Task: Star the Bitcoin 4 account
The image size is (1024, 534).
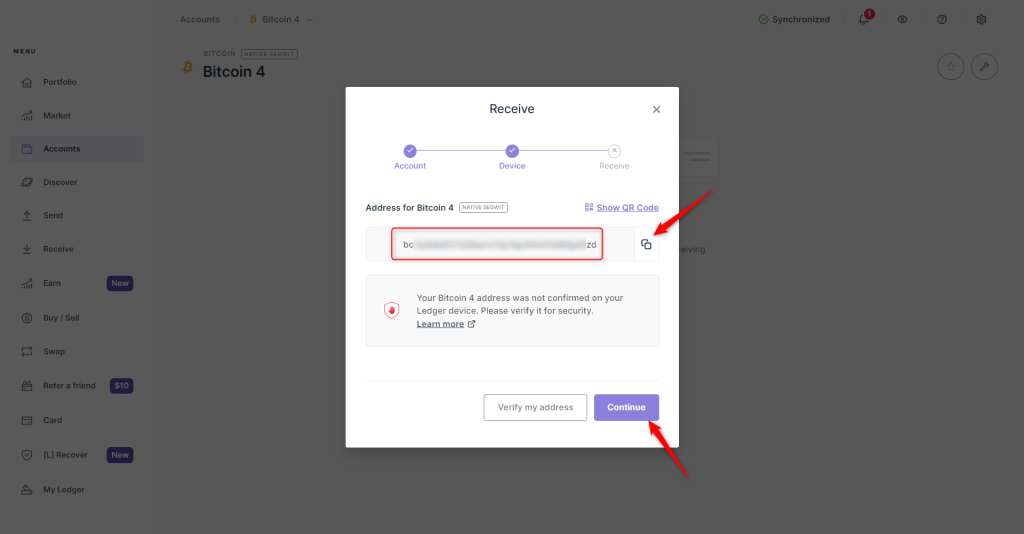Action: (x=950, y=67)
